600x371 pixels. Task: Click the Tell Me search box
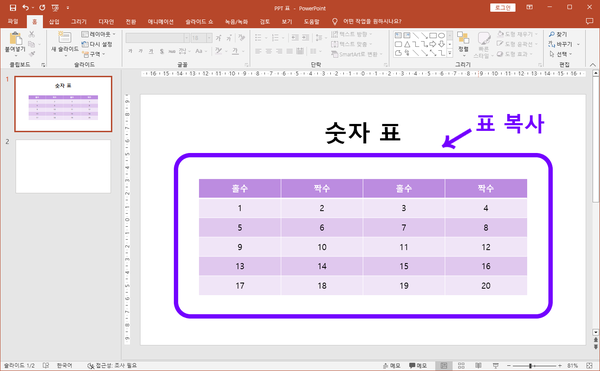pyautogui.click(x=368, y=21)
